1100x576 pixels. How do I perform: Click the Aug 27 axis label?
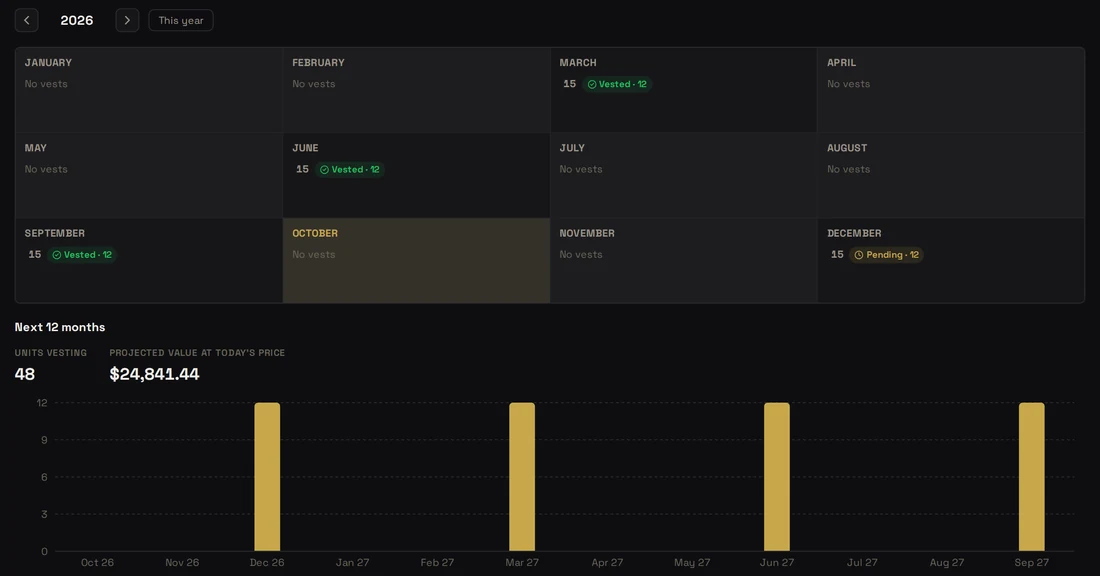(x=947, y=563)
